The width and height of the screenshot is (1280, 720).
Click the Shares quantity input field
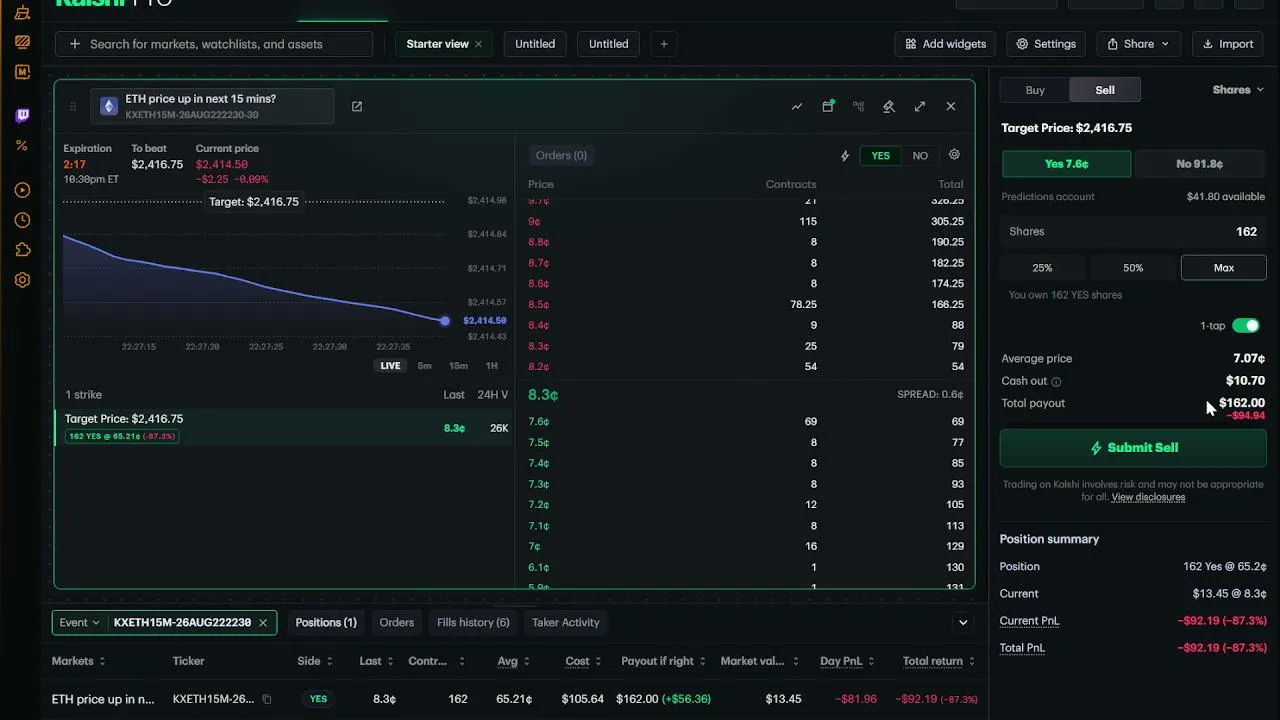click(1133, 231)
